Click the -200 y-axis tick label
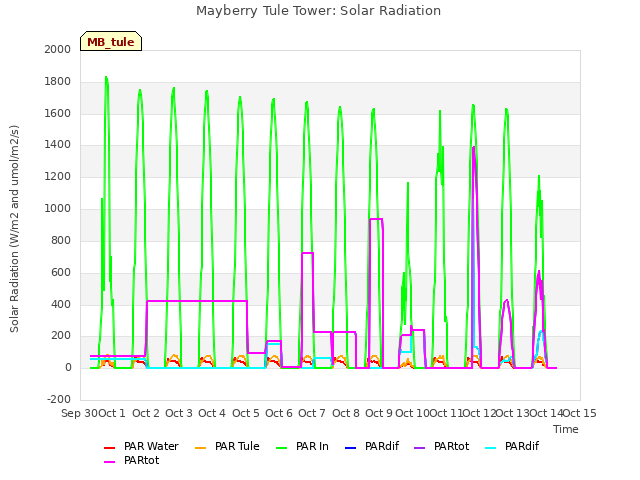640x480 pixels. pos(59,399)
